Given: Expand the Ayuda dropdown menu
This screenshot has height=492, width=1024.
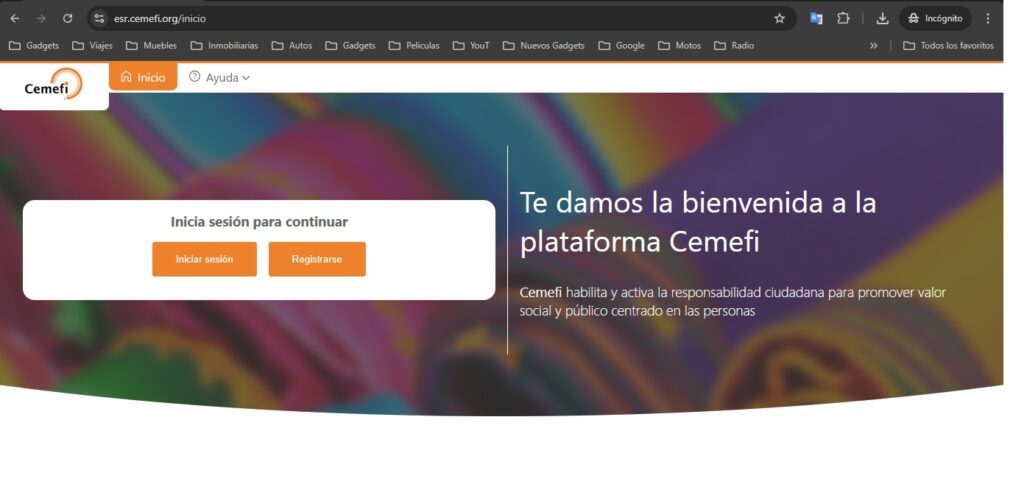Looking at the screenshot, I should [x=219, y=77].
